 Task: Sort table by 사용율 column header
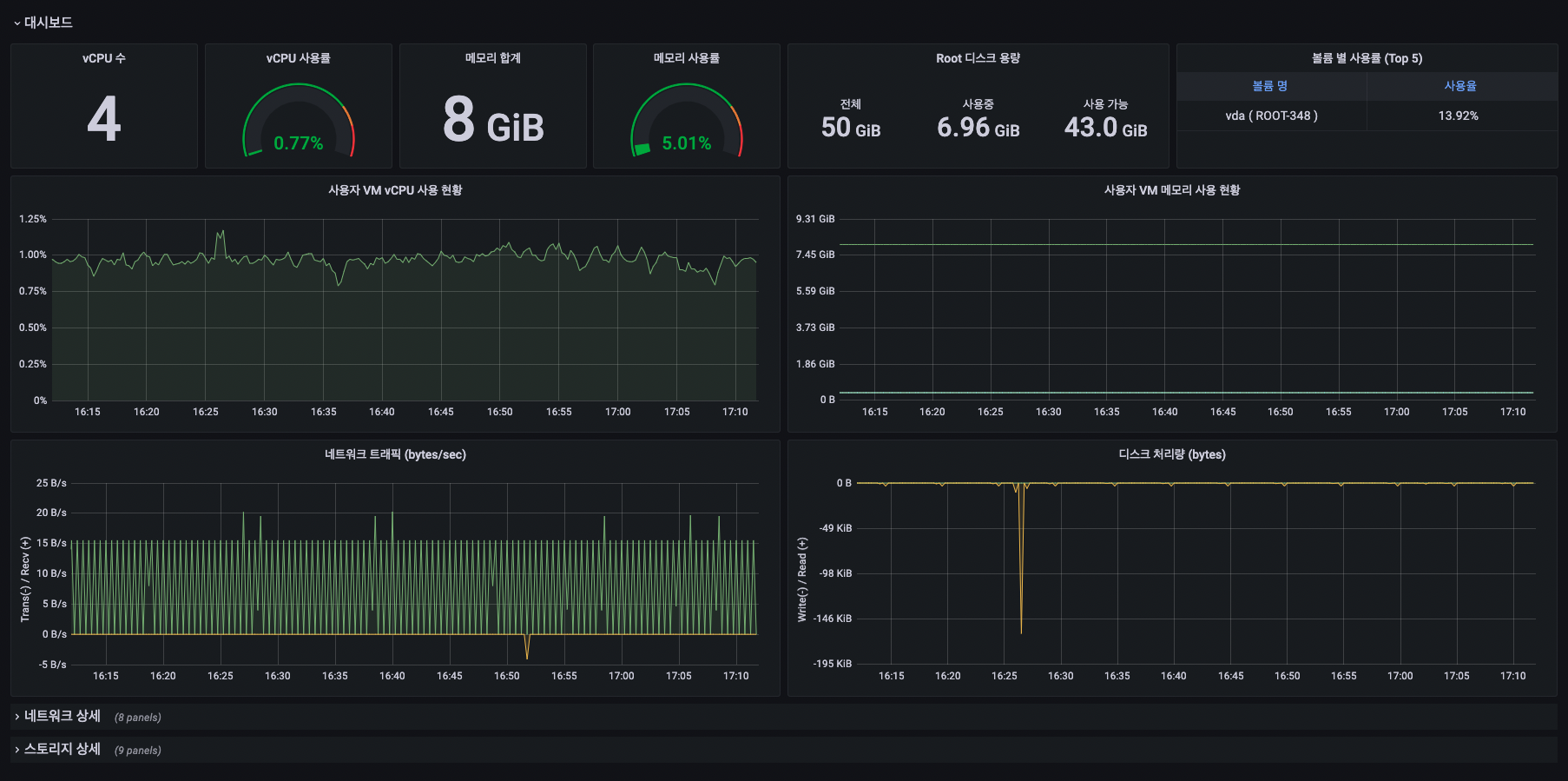pyautogui.click(x=1459, y=86)
